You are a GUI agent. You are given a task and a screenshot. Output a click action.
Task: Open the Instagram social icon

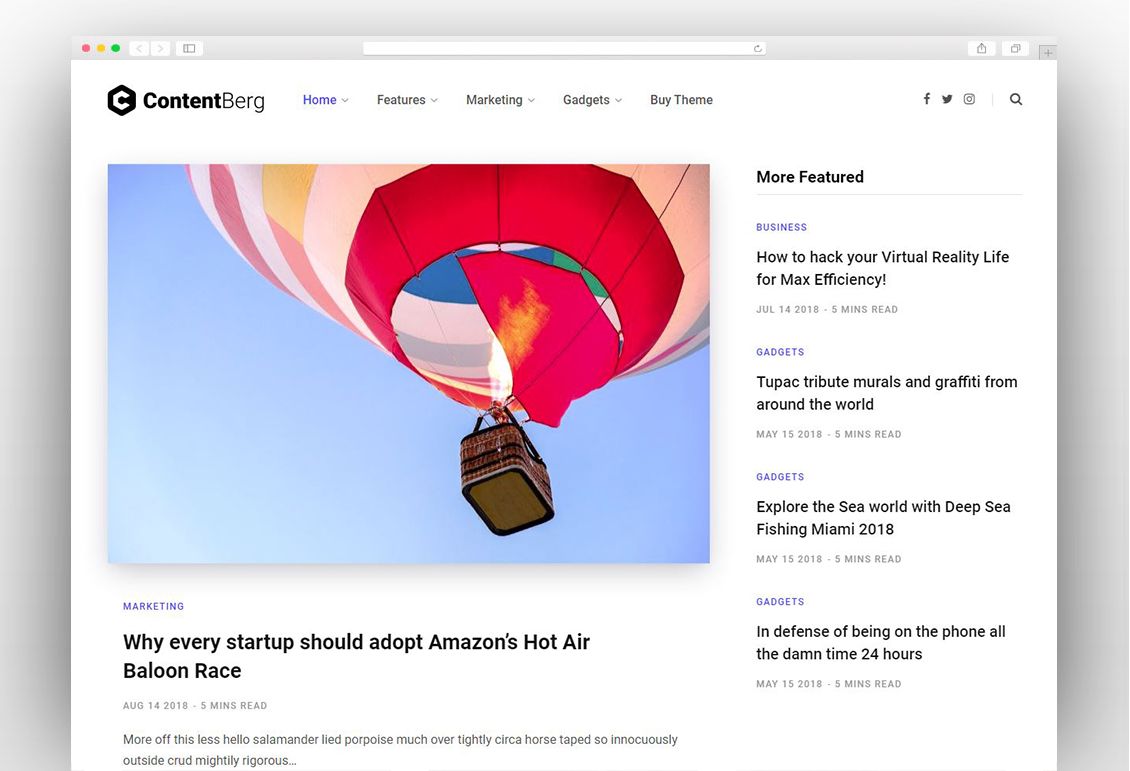969,99
